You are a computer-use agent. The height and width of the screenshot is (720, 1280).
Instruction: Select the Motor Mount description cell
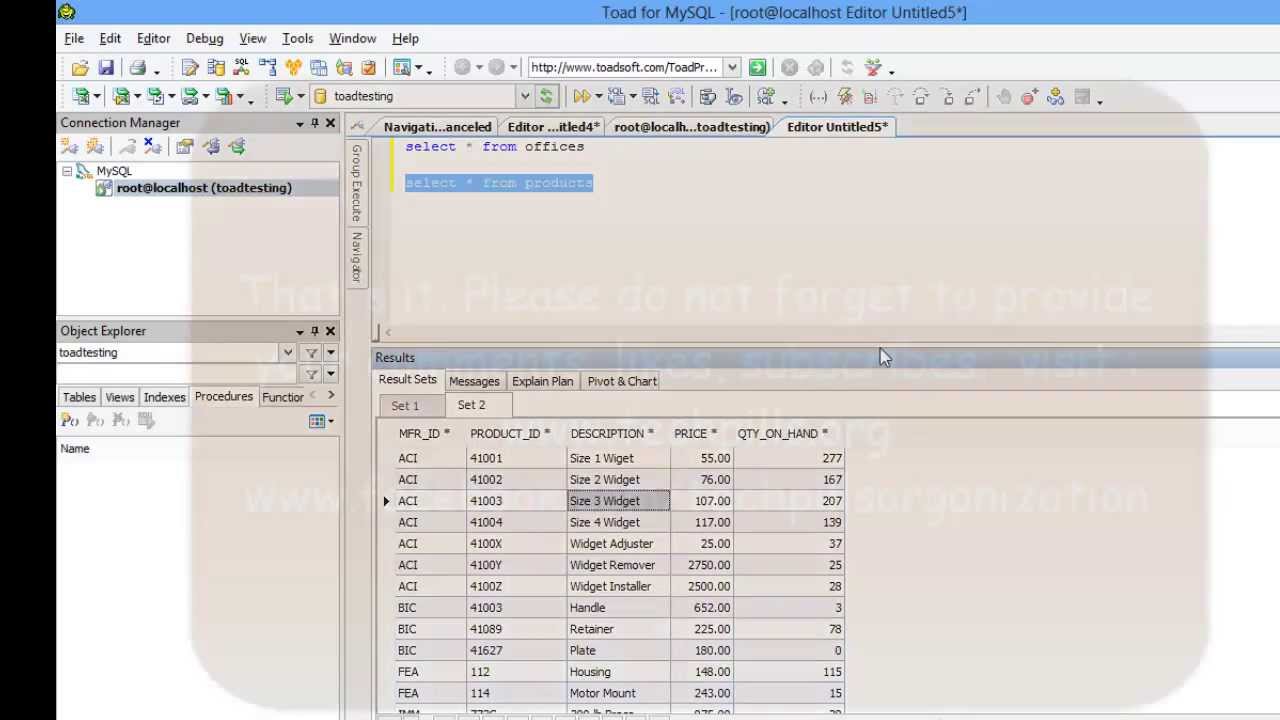point(618,693)
